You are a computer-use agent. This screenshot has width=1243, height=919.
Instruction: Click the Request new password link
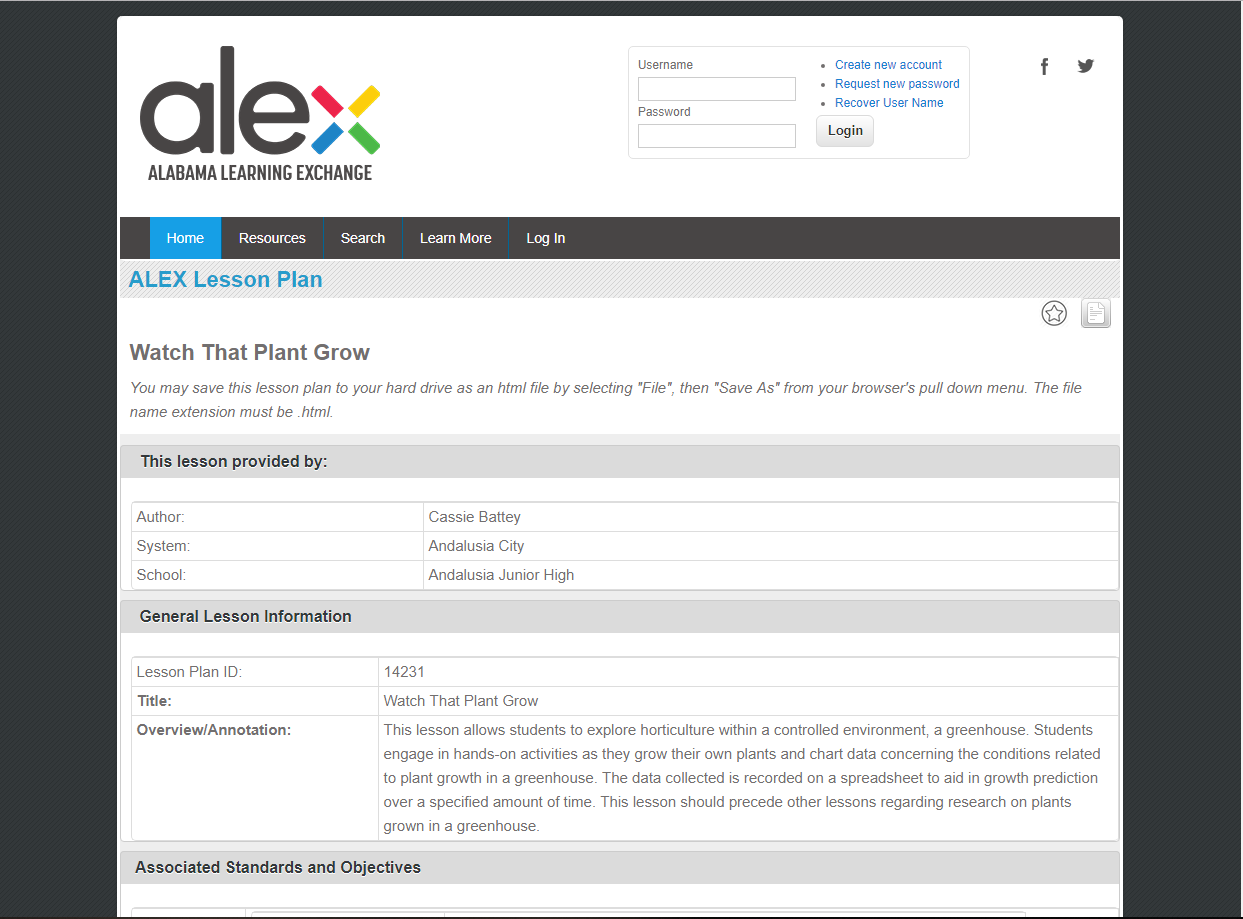(897, 84)
